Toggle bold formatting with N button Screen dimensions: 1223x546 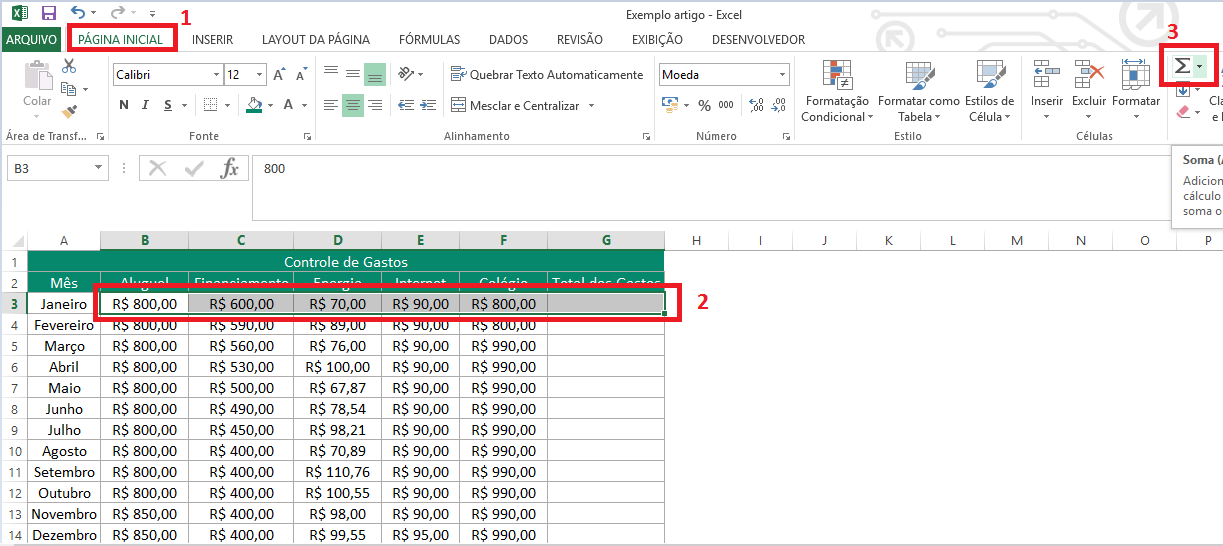pyautogui.click(x=124, y=105)
